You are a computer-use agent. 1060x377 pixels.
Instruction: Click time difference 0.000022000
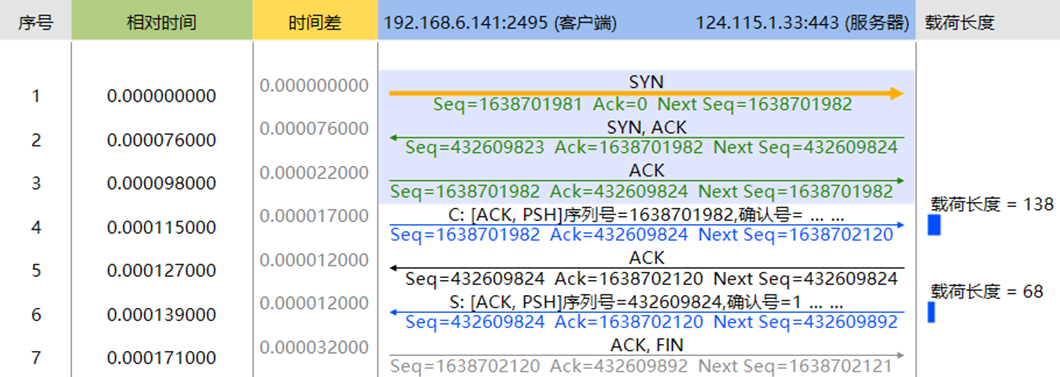314,173
